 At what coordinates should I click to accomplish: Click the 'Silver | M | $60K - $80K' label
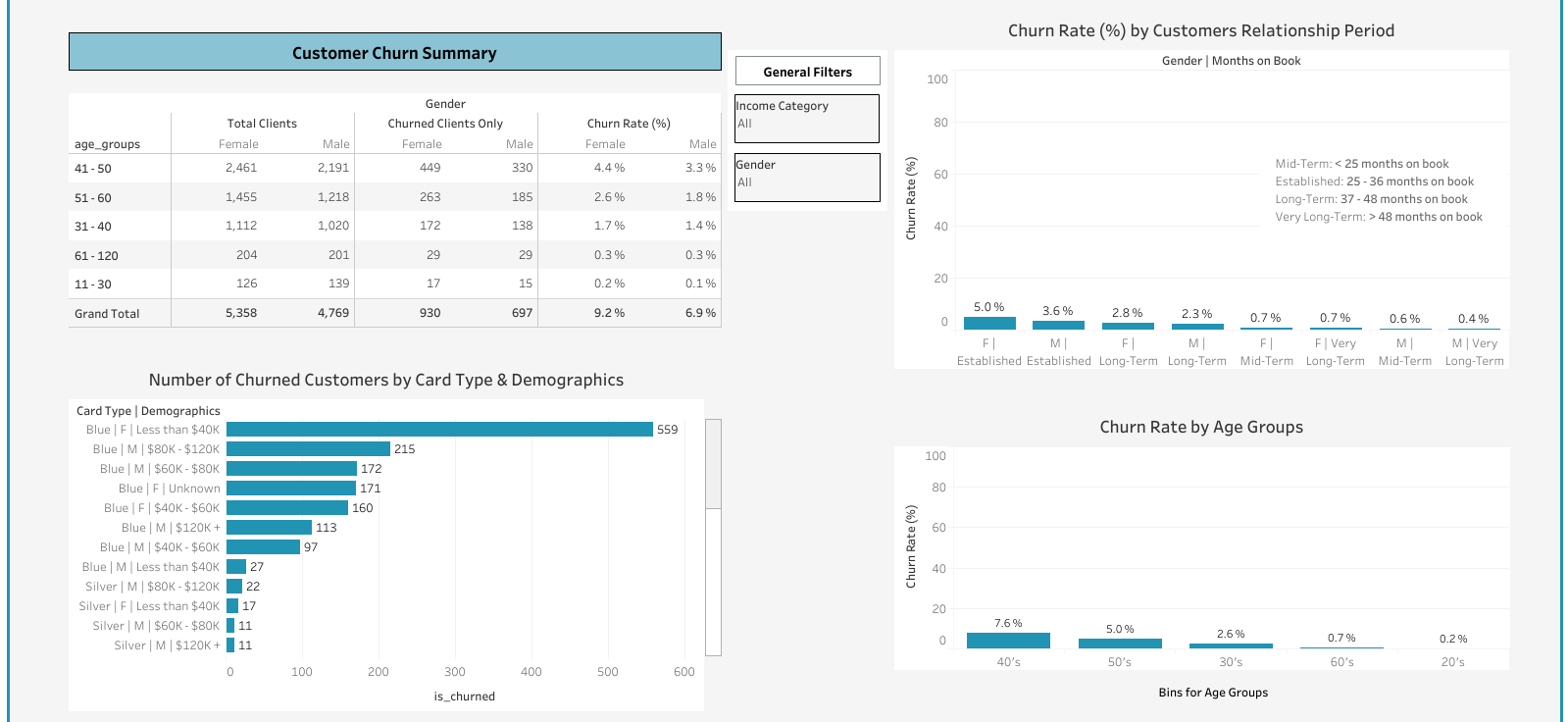coord(157,626)
